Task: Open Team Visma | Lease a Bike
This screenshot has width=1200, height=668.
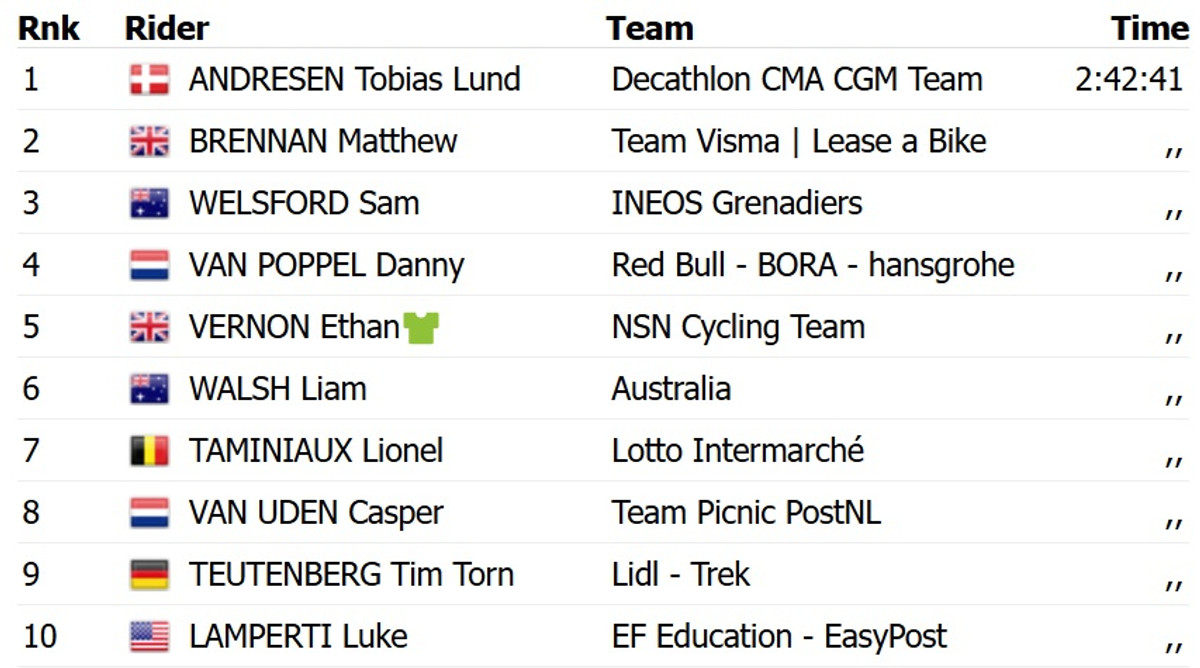Action: point(798,142)
